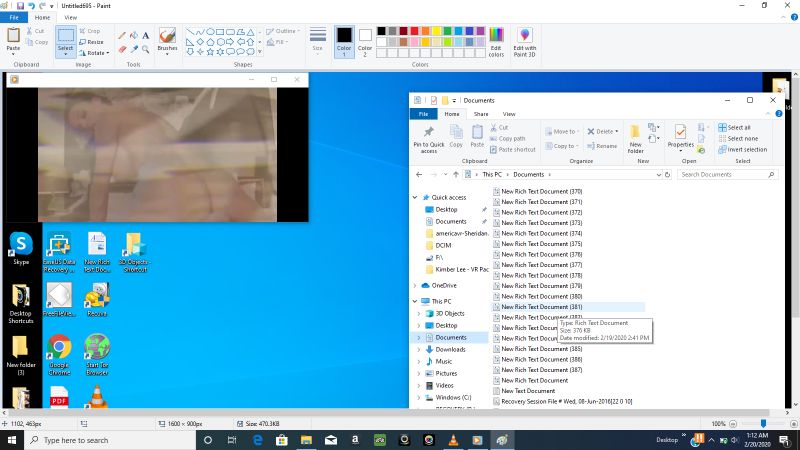Click Resize in Paint ribbon

(x=91, y=42)
